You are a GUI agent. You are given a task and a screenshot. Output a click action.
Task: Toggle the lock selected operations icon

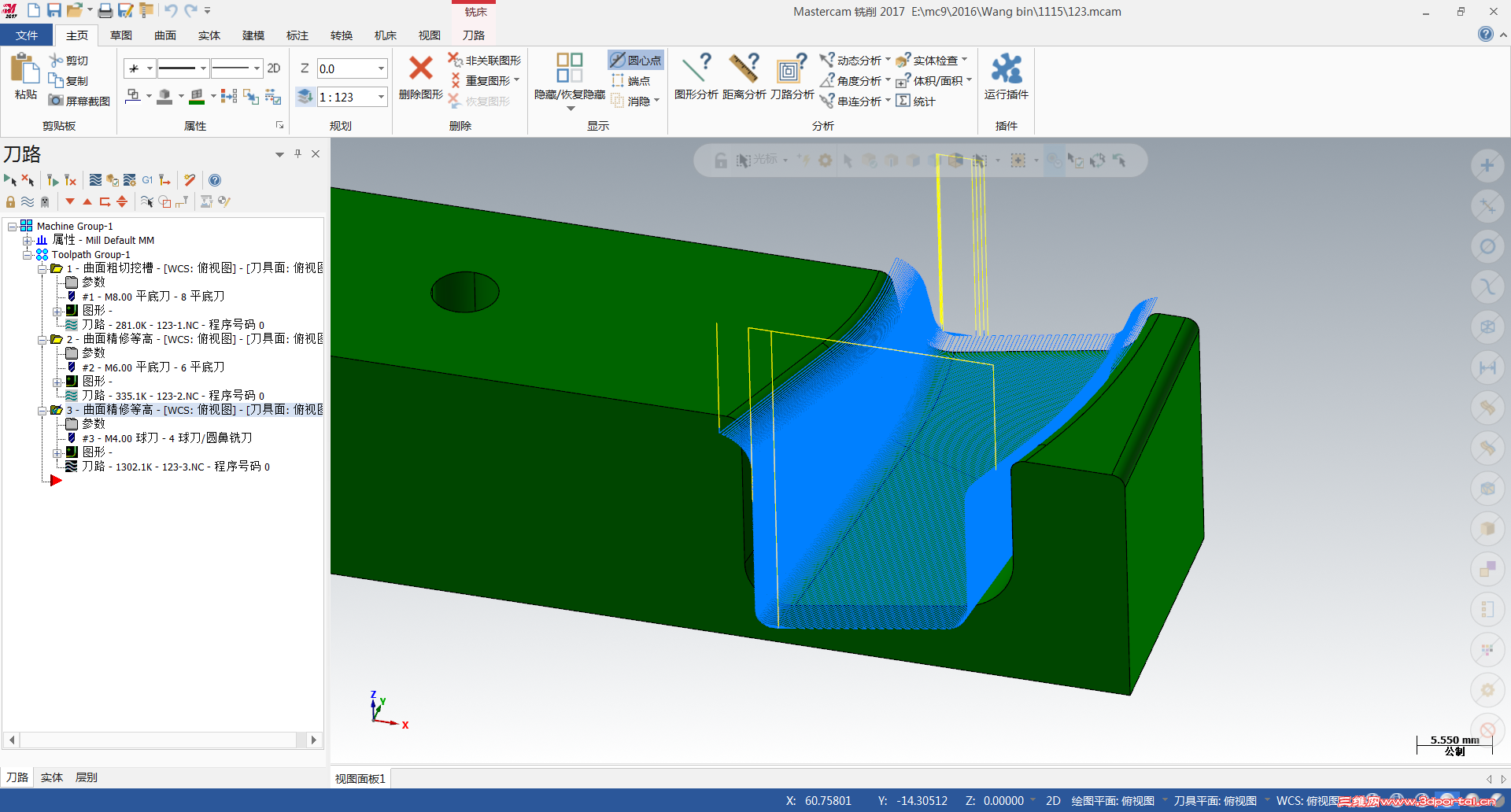pyautogui.click(x=10, y=201)
